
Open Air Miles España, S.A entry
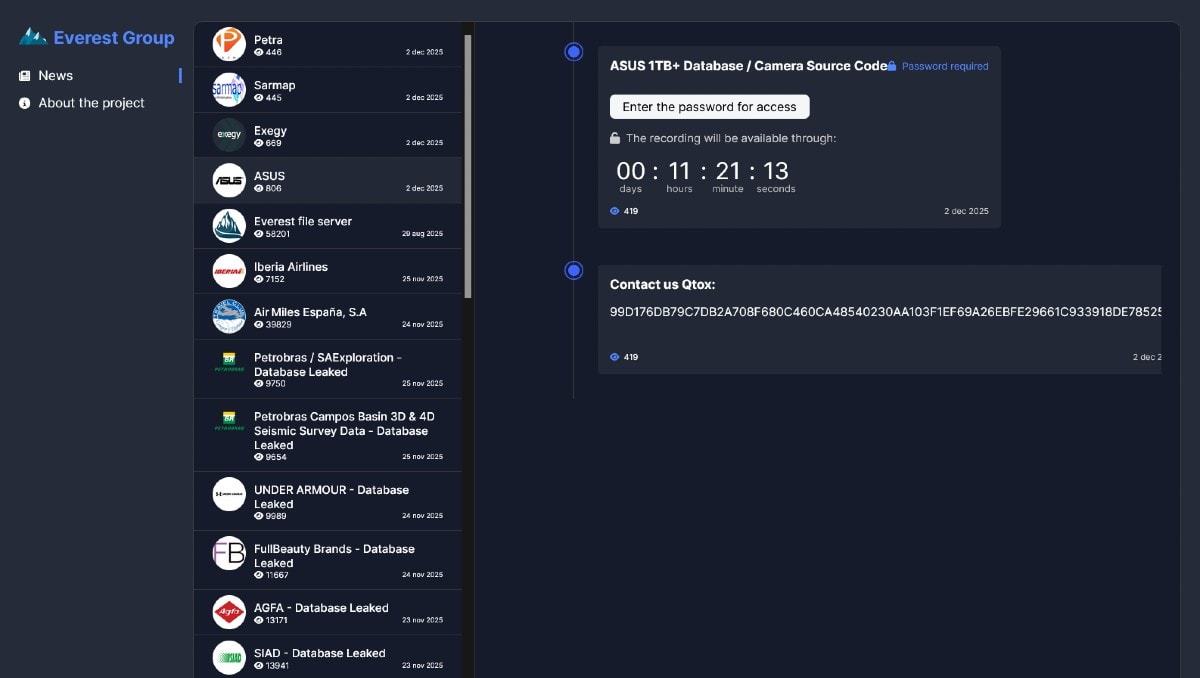click(x=328, y=316)
